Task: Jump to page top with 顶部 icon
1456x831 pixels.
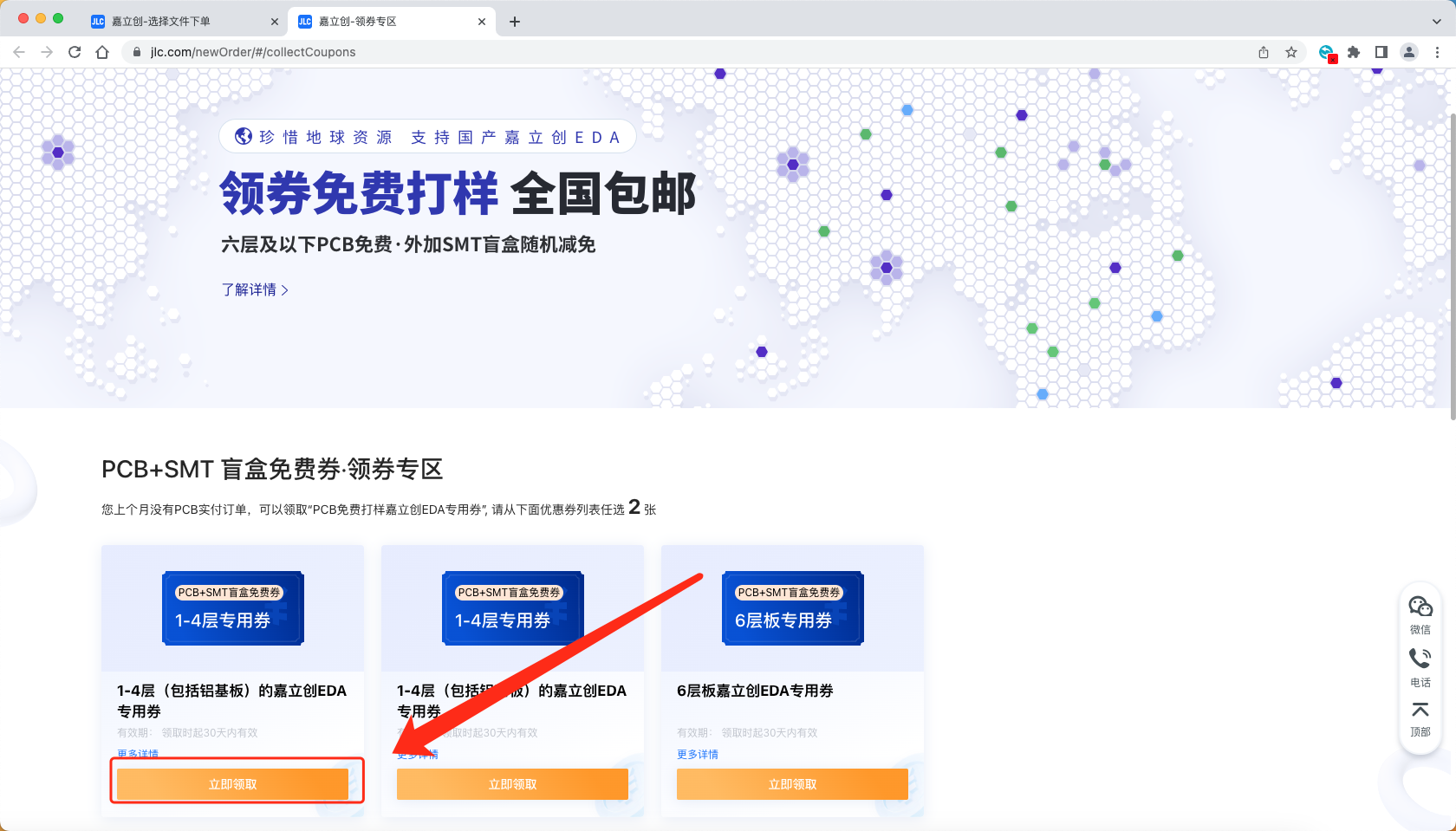Action: pyautogui.click(x=1420, y=719)
